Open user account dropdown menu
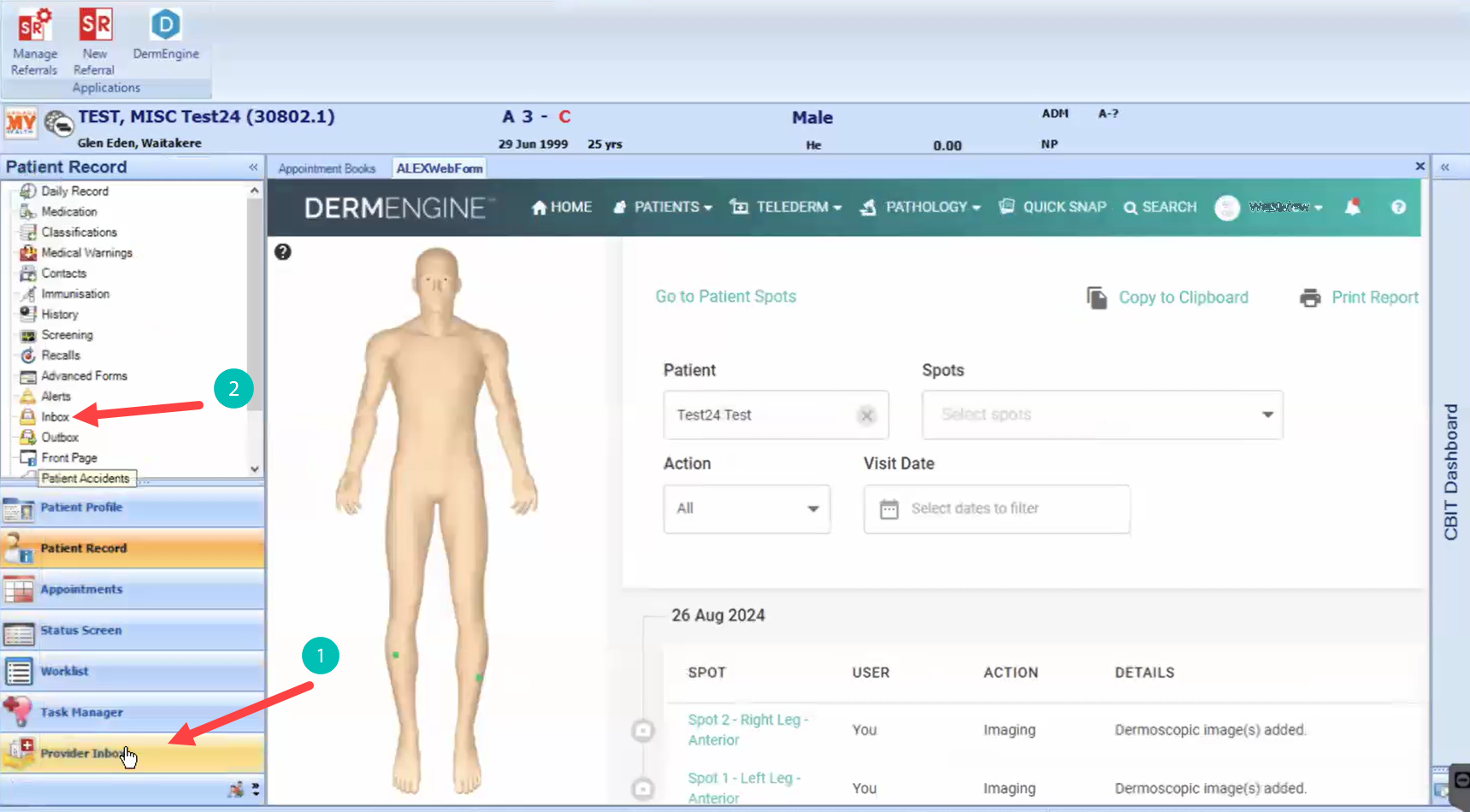The height and width of the screenshot is (812, 1470). click(x=1269, y=207)
